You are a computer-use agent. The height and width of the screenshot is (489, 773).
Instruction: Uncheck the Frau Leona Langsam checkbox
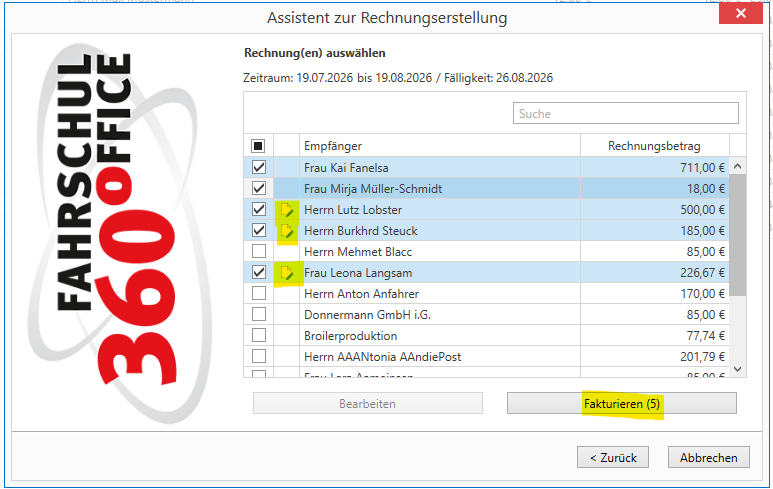point(259,272)
